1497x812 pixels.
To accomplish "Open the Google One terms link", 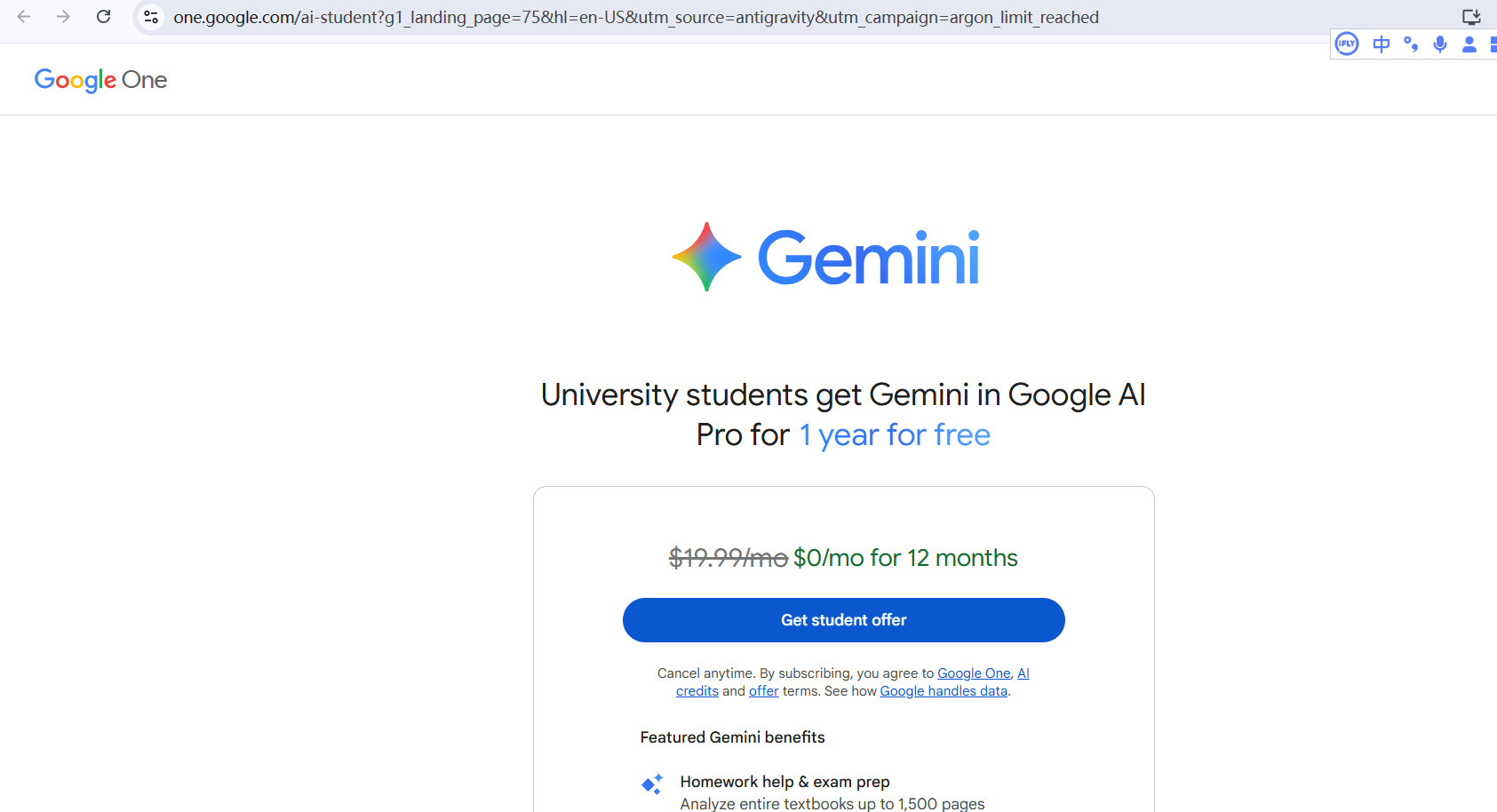I will click(974, 673).
